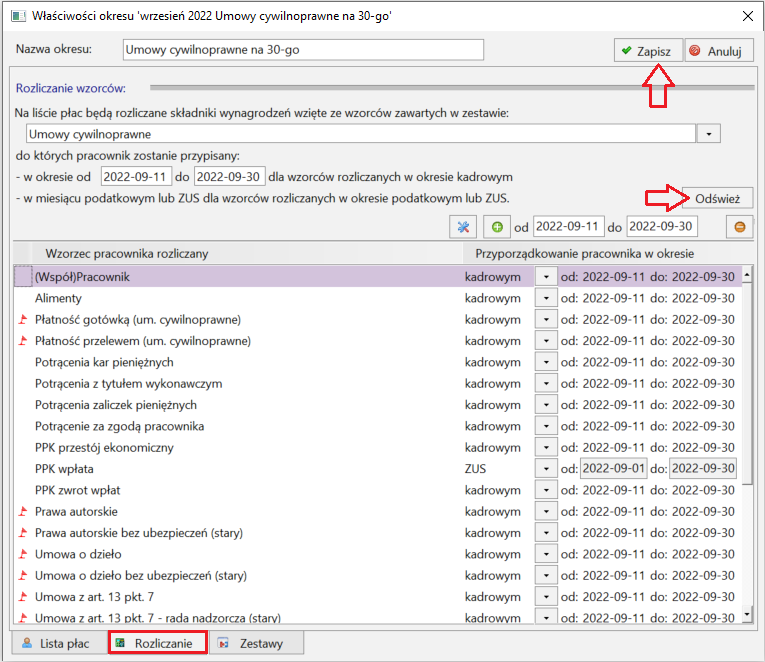Screen dimensions: 765x662
Task: Switch to the Zestawy tab
Action: (x=257, y=643)
